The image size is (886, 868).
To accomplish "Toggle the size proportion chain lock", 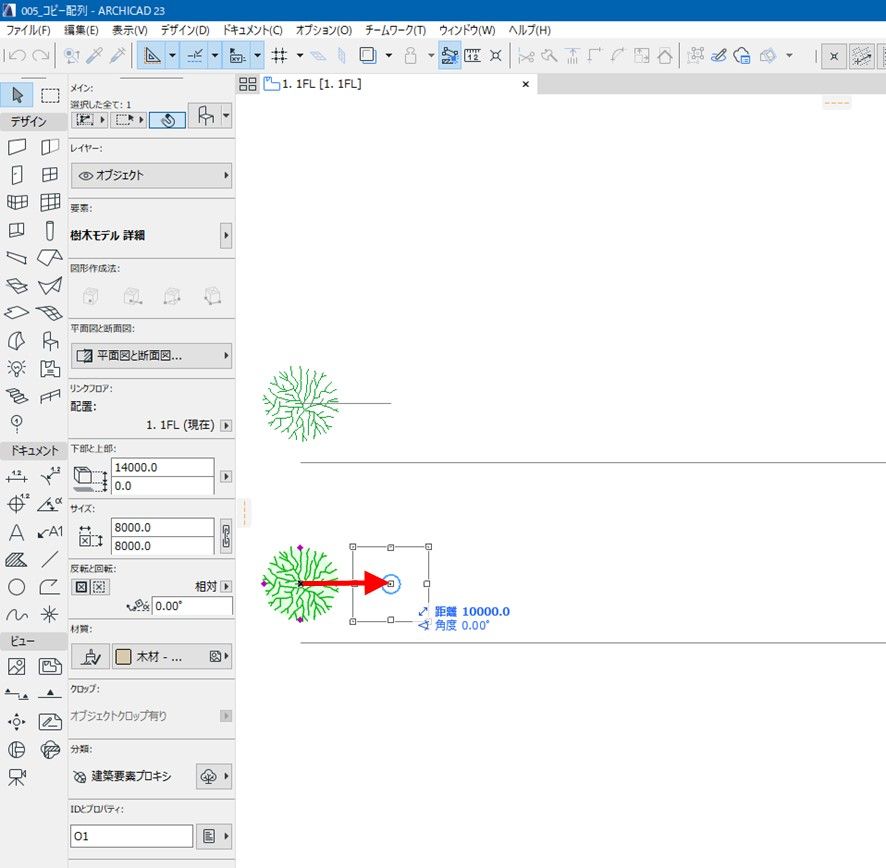I will 226,536.
